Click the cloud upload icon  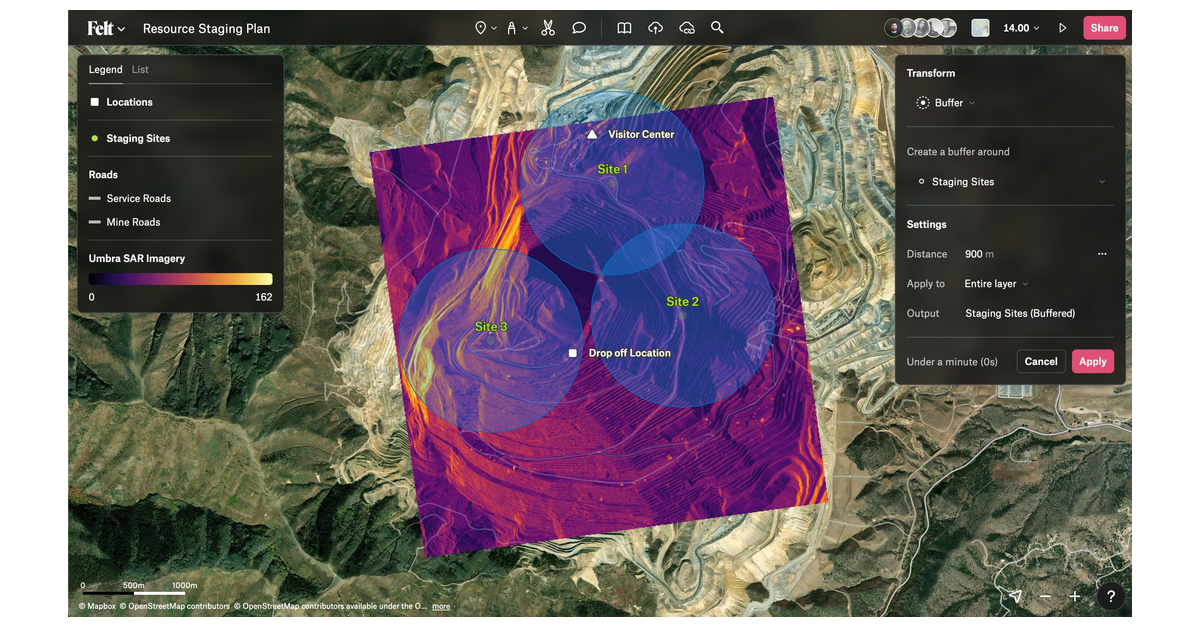[655, 28]
